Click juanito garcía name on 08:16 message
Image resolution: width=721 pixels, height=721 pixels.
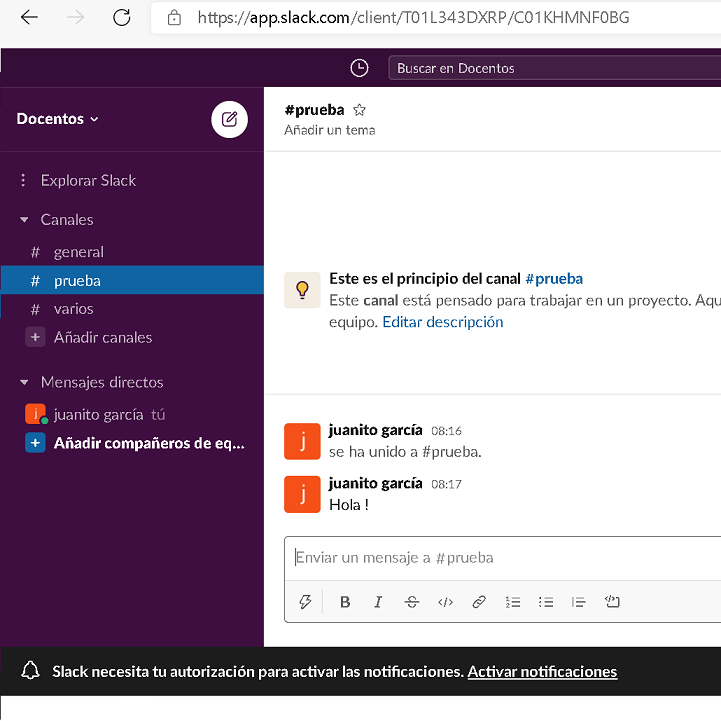[x=375, y=430]
